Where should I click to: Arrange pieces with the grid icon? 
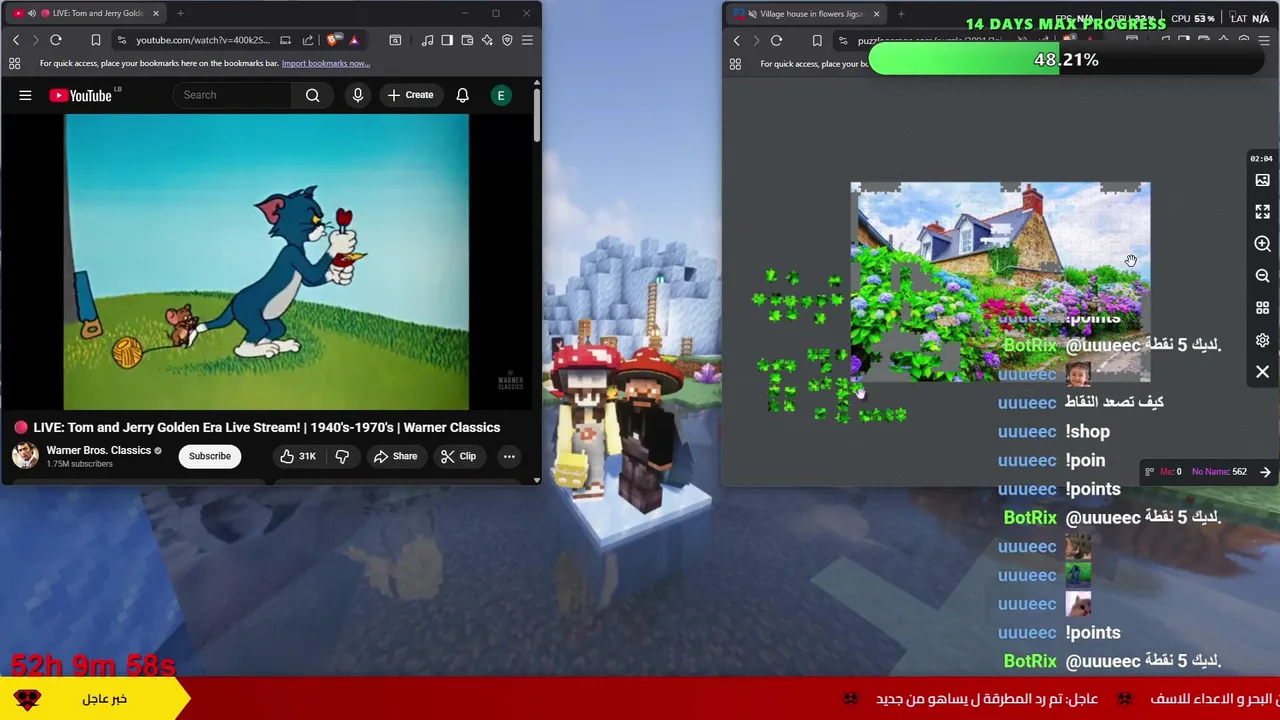click(1262, 308)
